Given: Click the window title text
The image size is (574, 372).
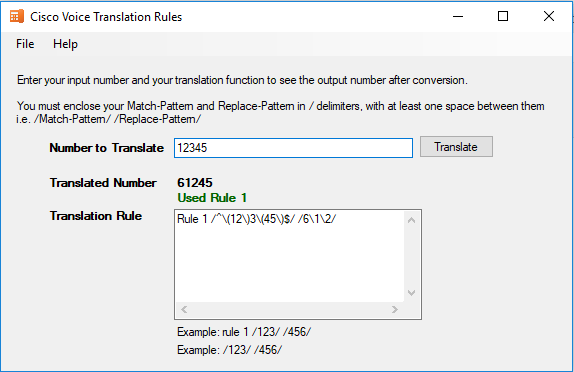Looking at the screenshot, I should click(x=106, y=17).
